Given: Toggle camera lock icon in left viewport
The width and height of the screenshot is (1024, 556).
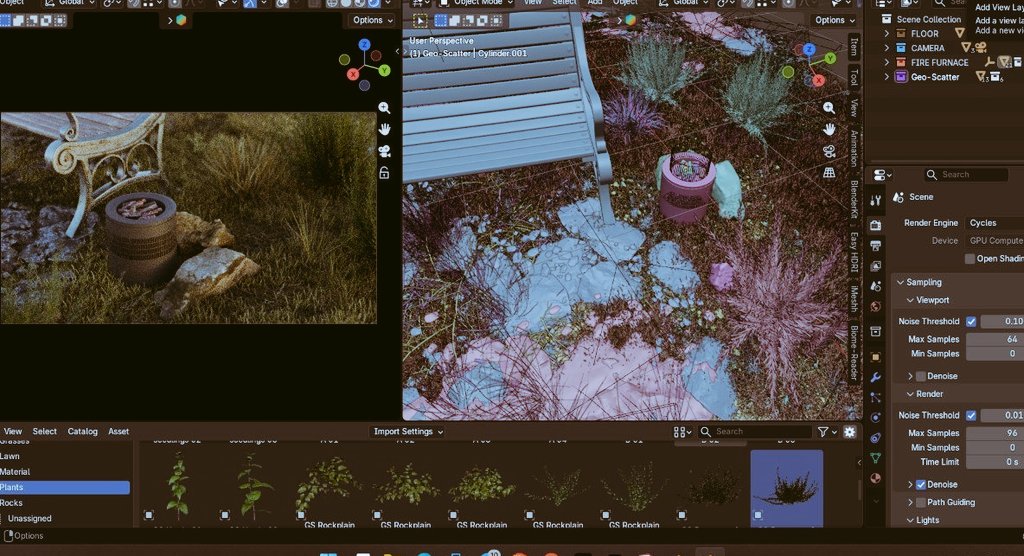Looking at the screenshot, I should click(384, 173).
